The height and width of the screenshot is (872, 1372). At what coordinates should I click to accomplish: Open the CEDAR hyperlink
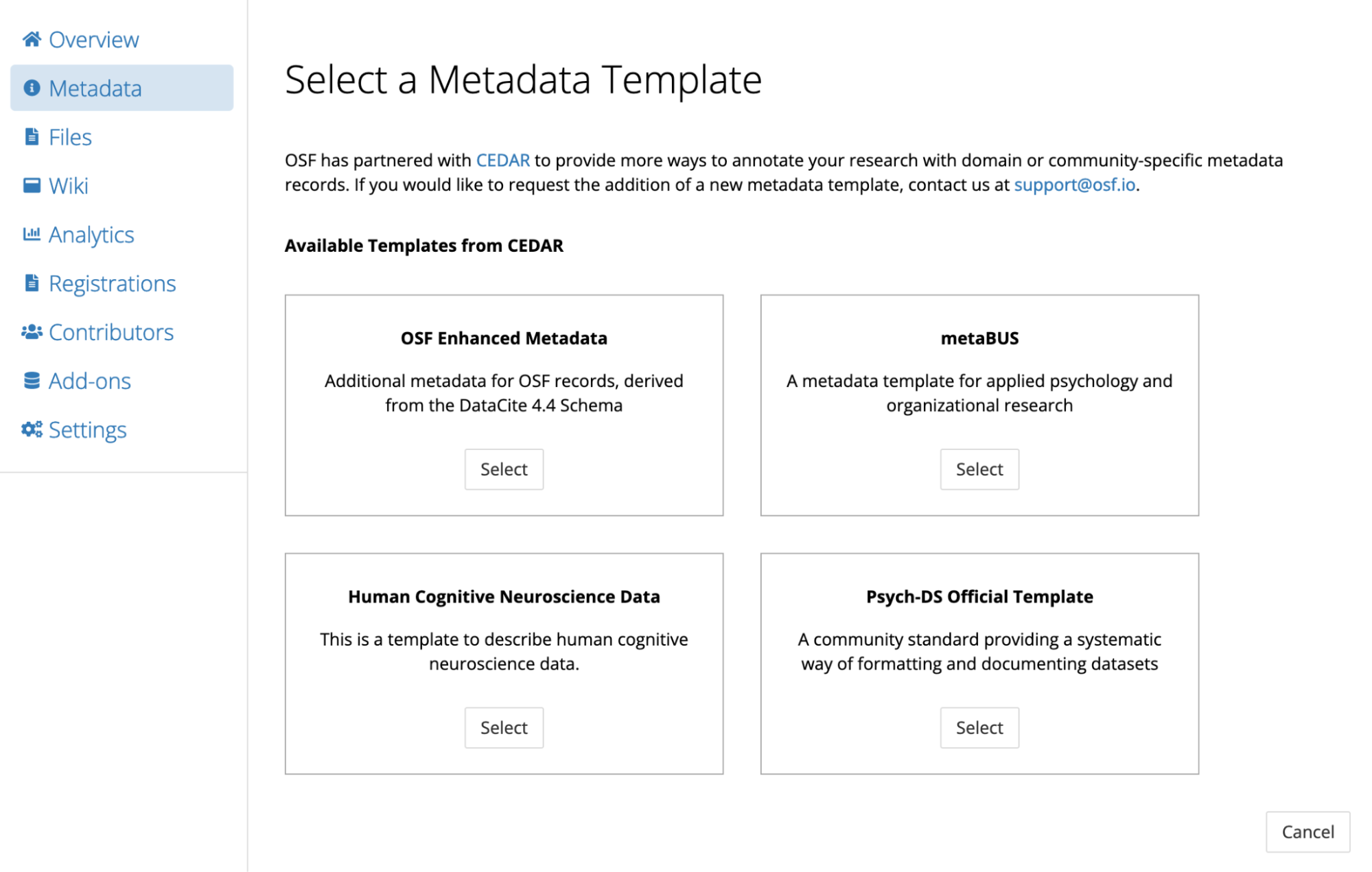pos(503,161)
